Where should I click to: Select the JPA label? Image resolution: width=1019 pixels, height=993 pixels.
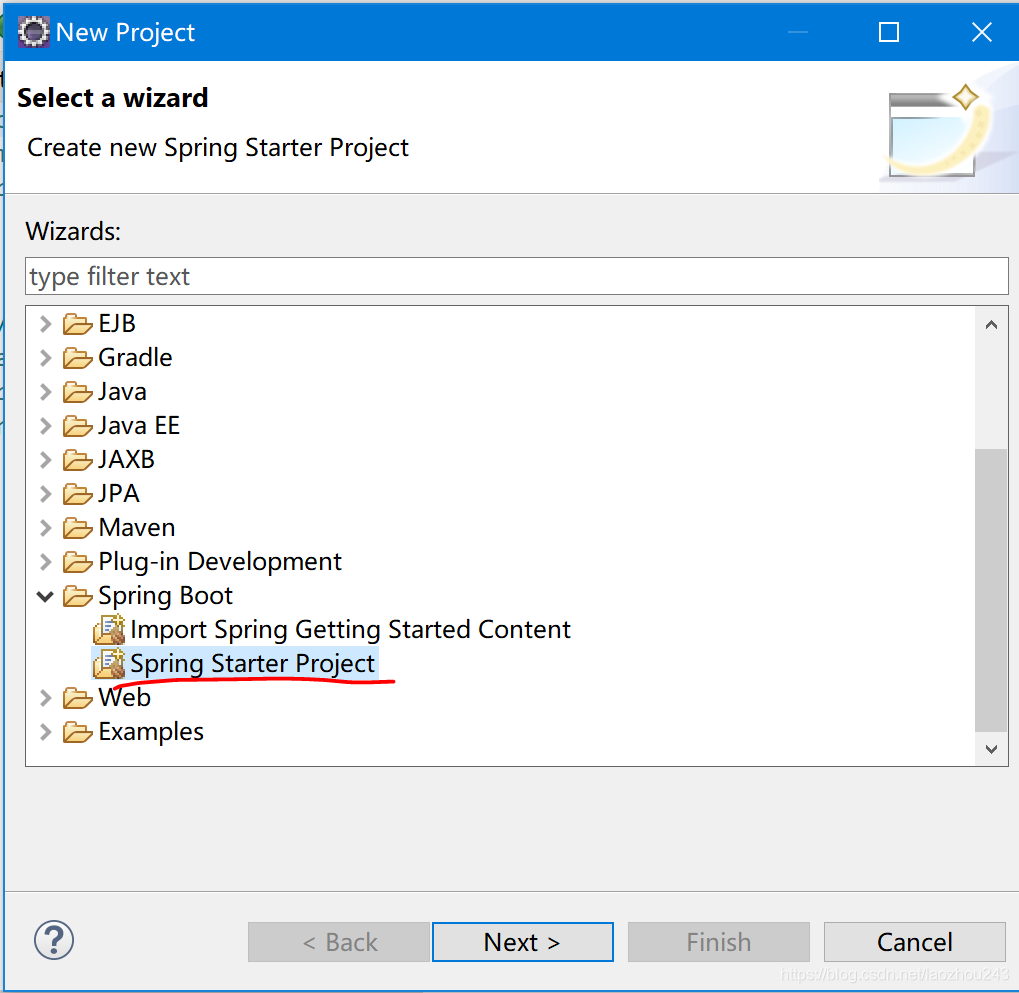coord(119,493)
